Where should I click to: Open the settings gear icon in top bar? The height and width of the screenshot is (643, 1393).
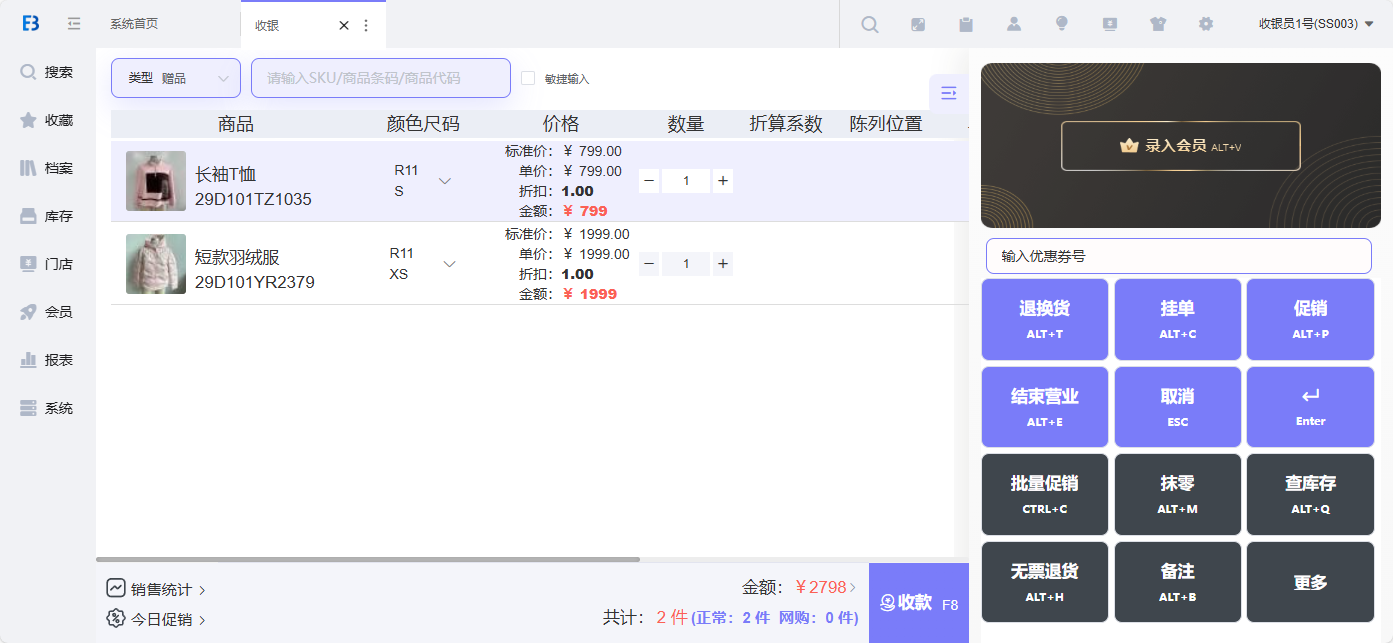[x=1206, y=25]
